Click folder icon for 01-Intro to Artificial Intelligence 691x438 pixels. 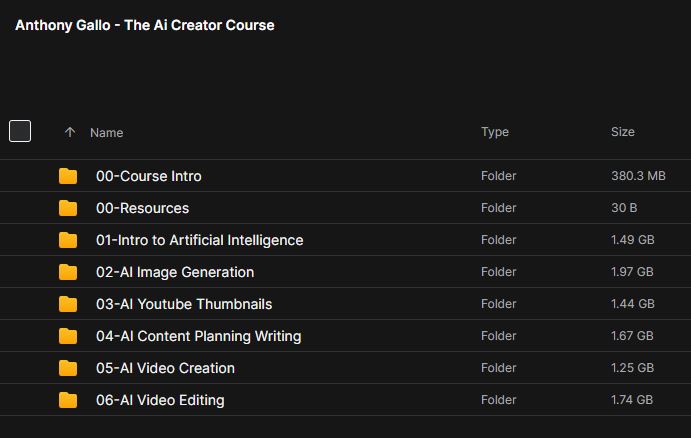tap(68, 240)
